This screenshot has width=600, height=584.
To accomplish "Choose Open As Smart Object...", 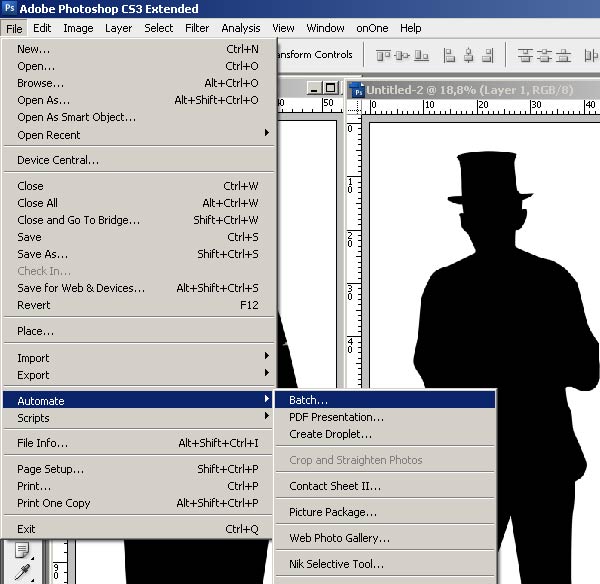I will (139, 117).
